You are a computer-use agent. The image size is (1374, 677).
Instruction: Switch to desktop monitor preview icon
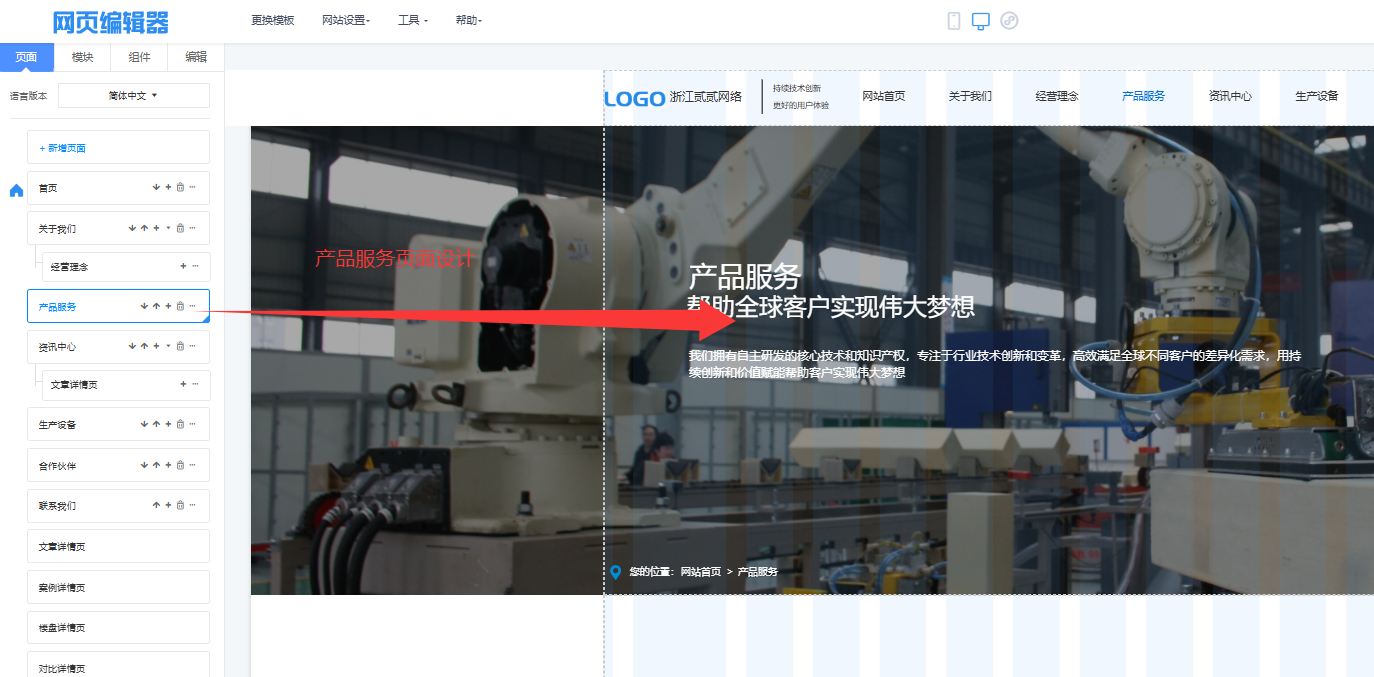[981, 20]
